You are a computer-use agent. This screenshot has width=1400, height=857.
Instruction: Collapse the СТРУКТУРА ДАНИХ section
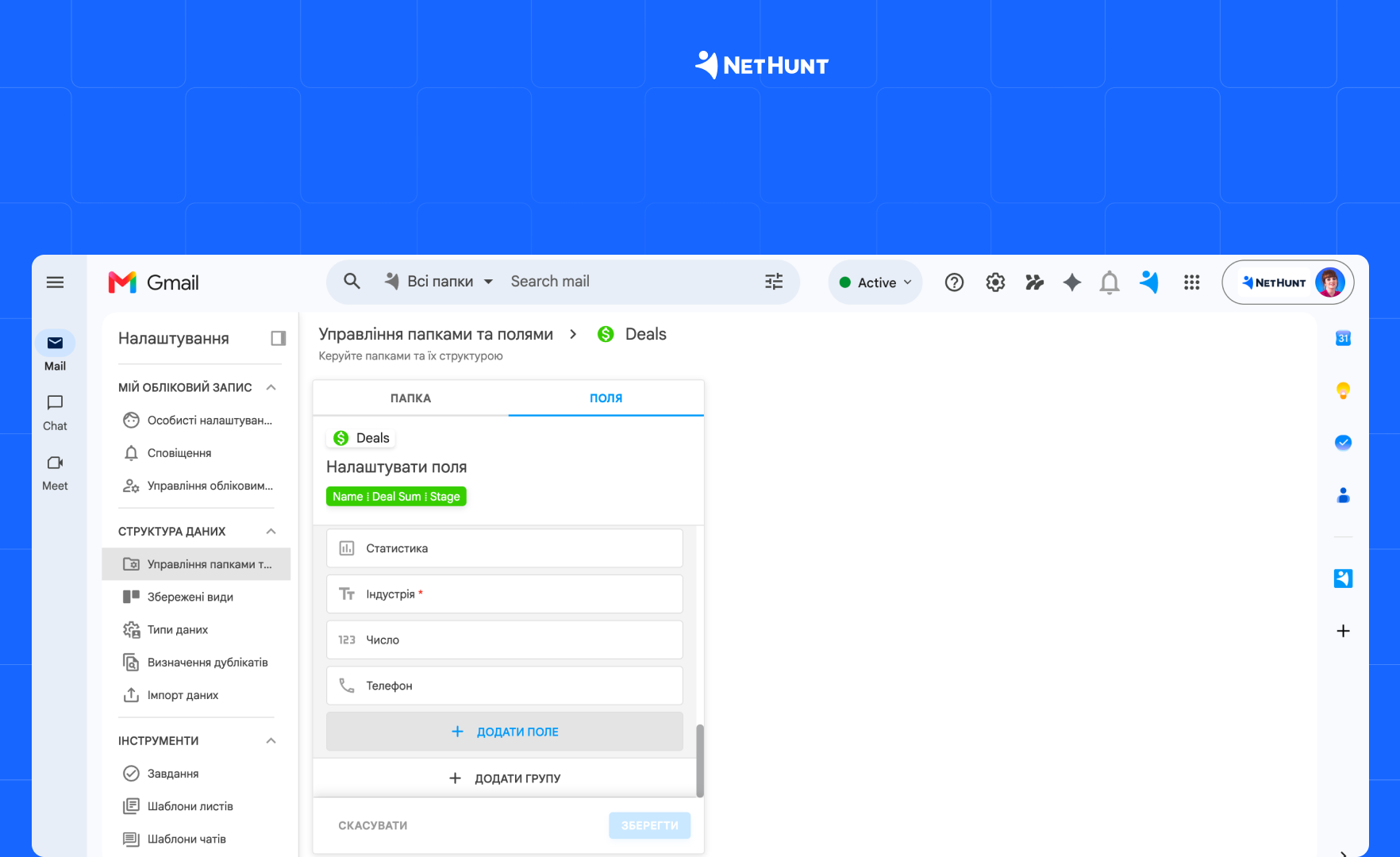[x=271, y=532]
